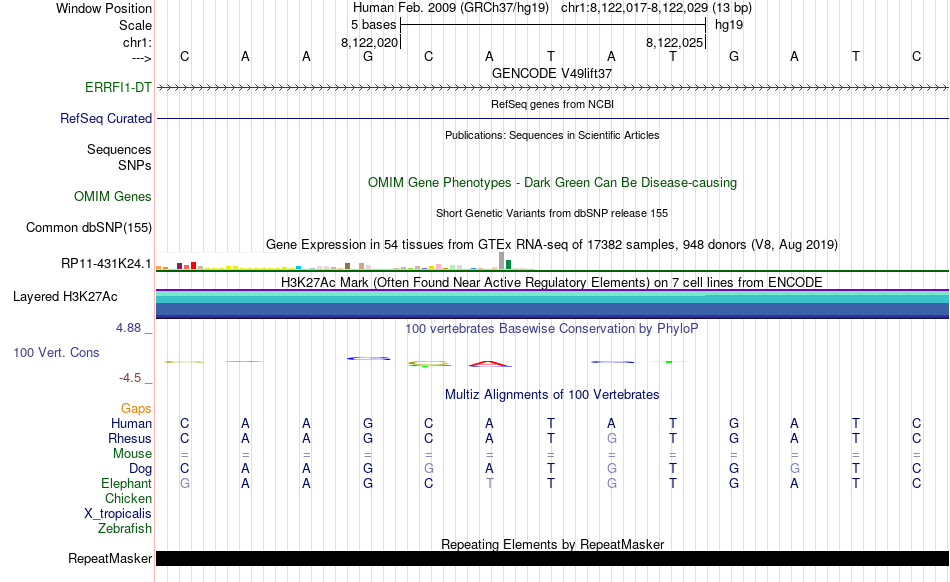
Task: Click the Layered H3K27Ac track label
Action: pos(65,296)
